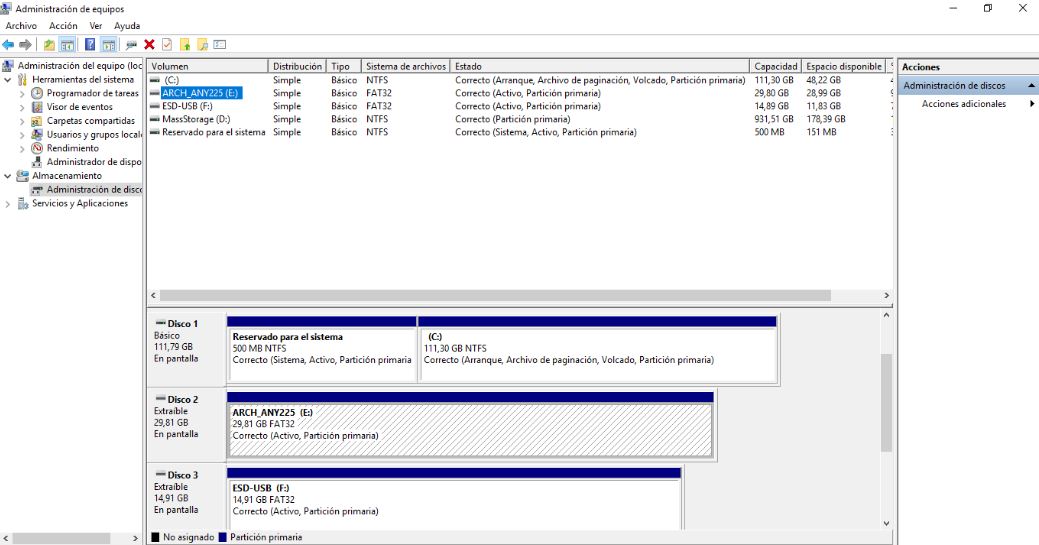The image size is (1039, 545).
Task: Sort by Capacidad column header
Action: tap(776, 67)
